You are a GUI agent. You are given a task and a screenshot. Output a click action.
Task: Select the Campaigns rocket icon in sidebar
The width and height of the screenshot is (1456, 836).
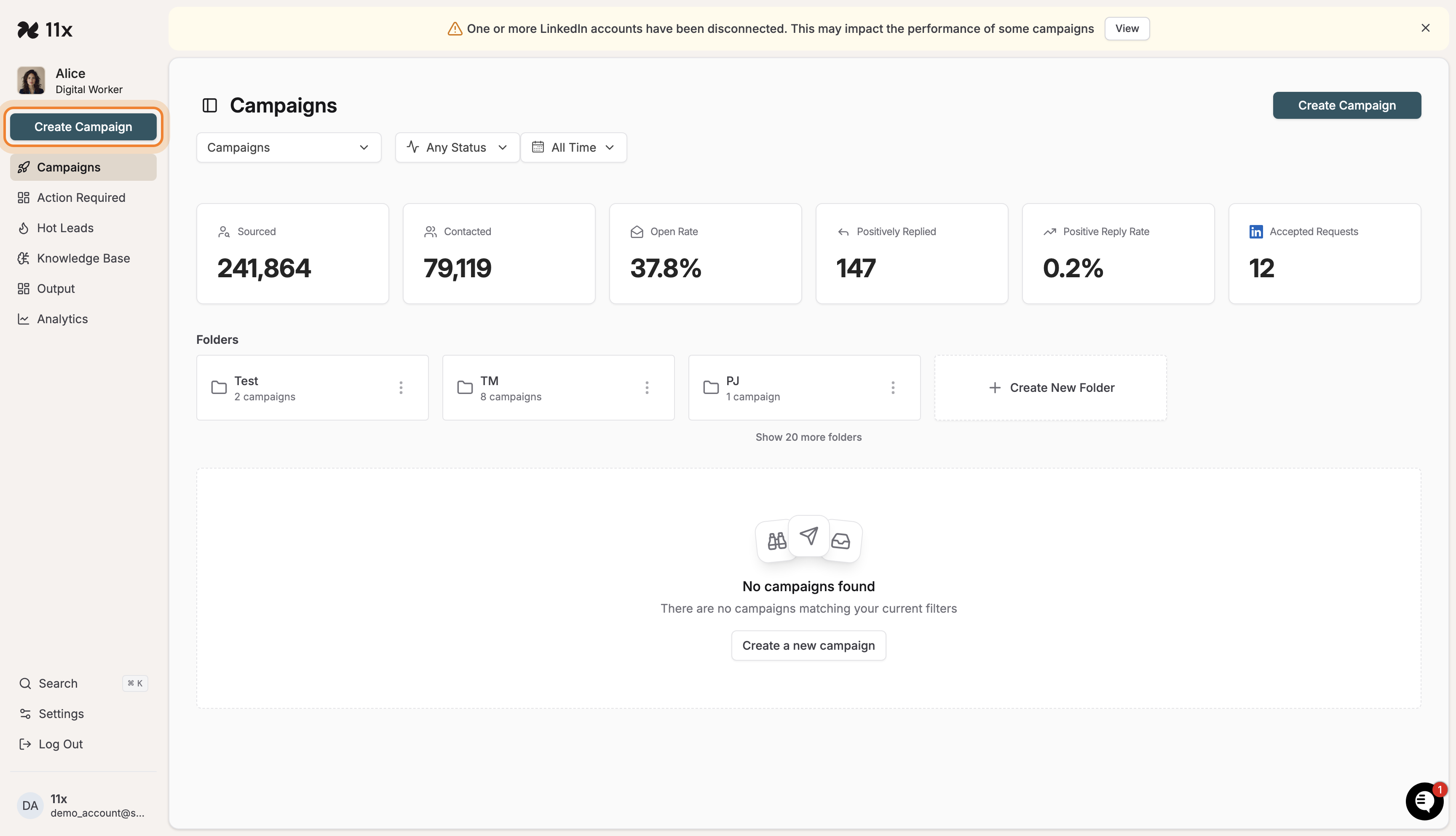click(24, 167)
